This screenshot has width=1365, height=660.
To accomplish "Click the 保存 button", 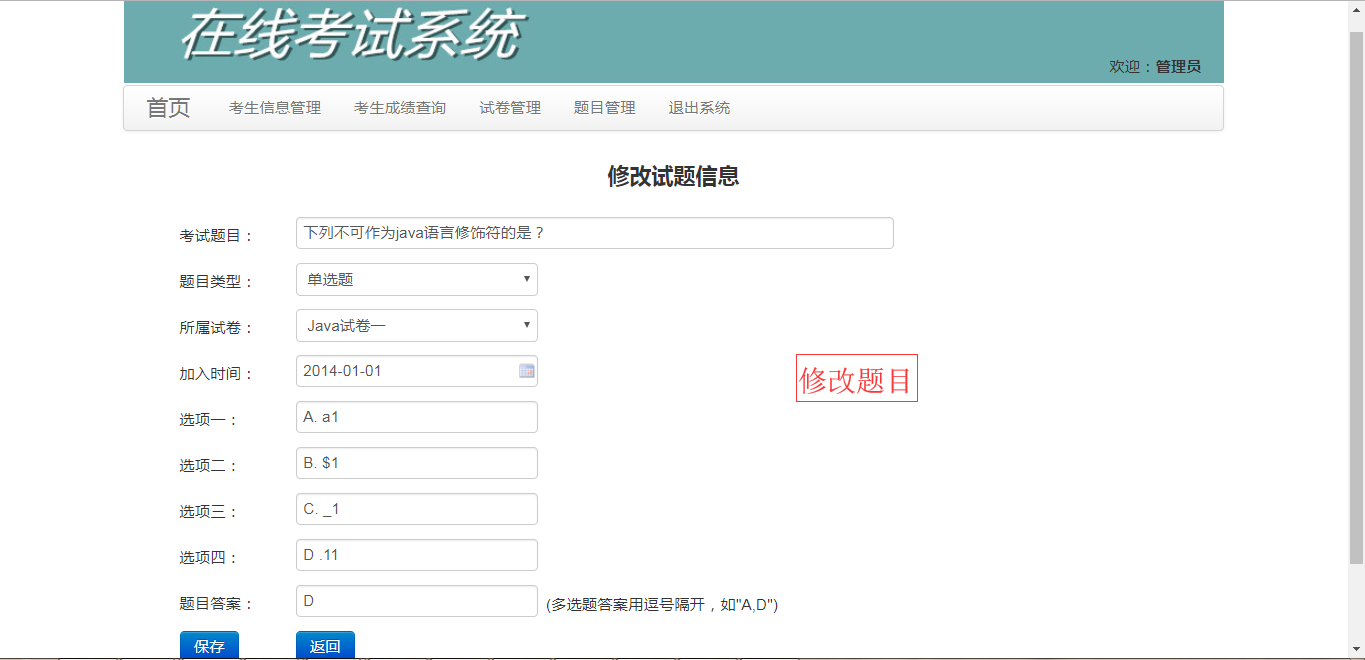I will click(x=209, y=646).
